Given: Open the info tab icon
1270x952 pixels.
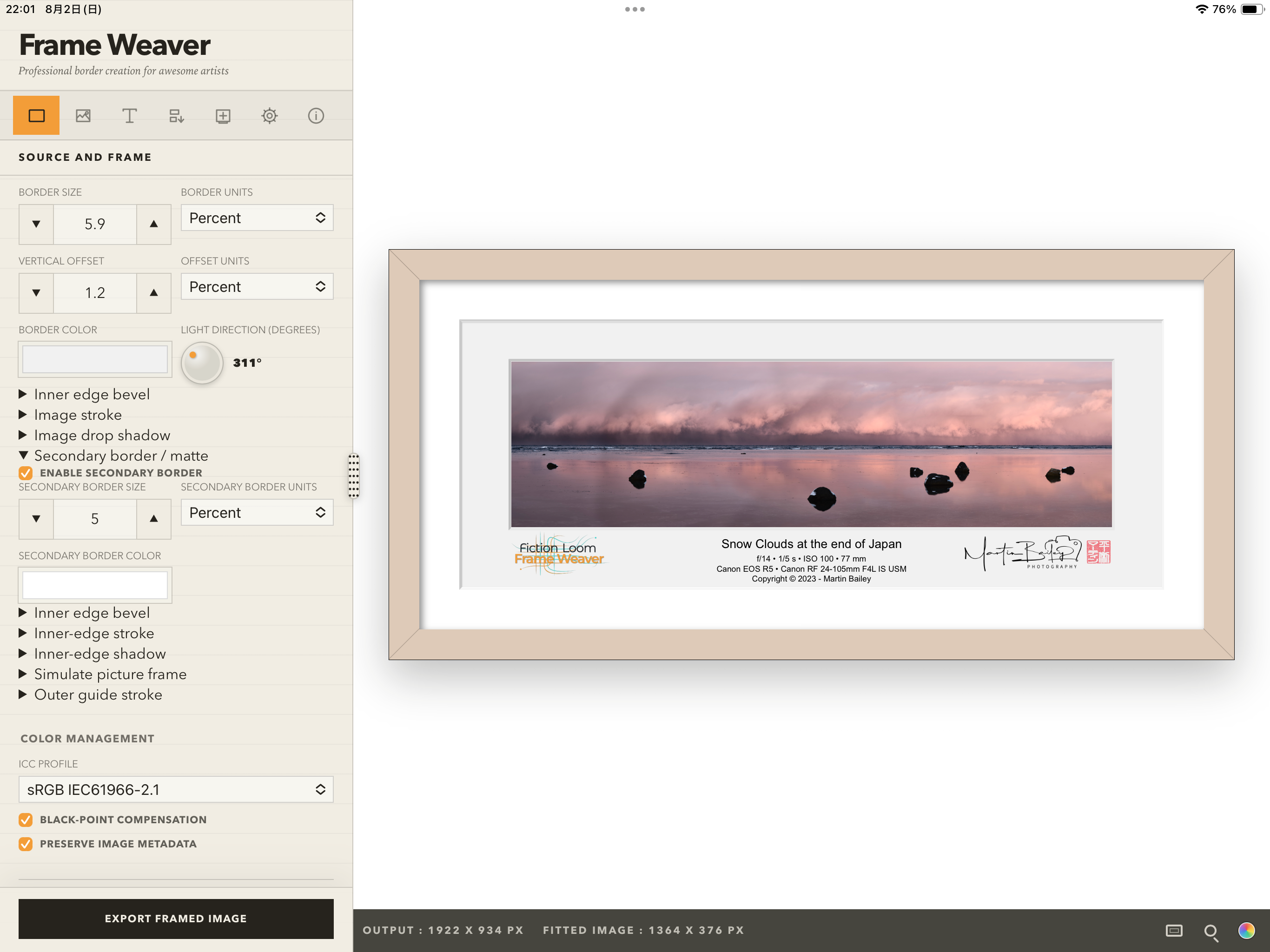Looking at the screenshot, I should pyautogui.click(x=316, y=115).
